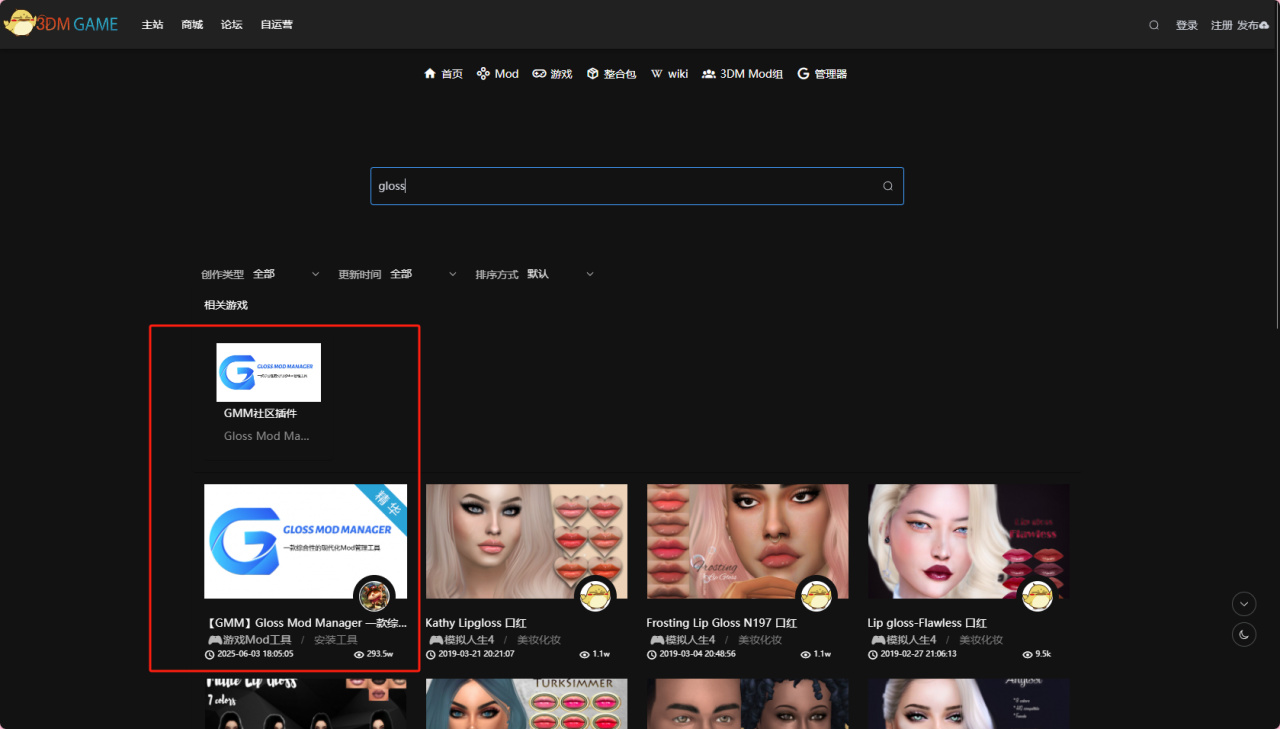This screenshot has height=729, width=1280.
Task: Click author avatar on Lip gloss-Flawless card
Action: pyautogui.click(x=1038, y=595)
